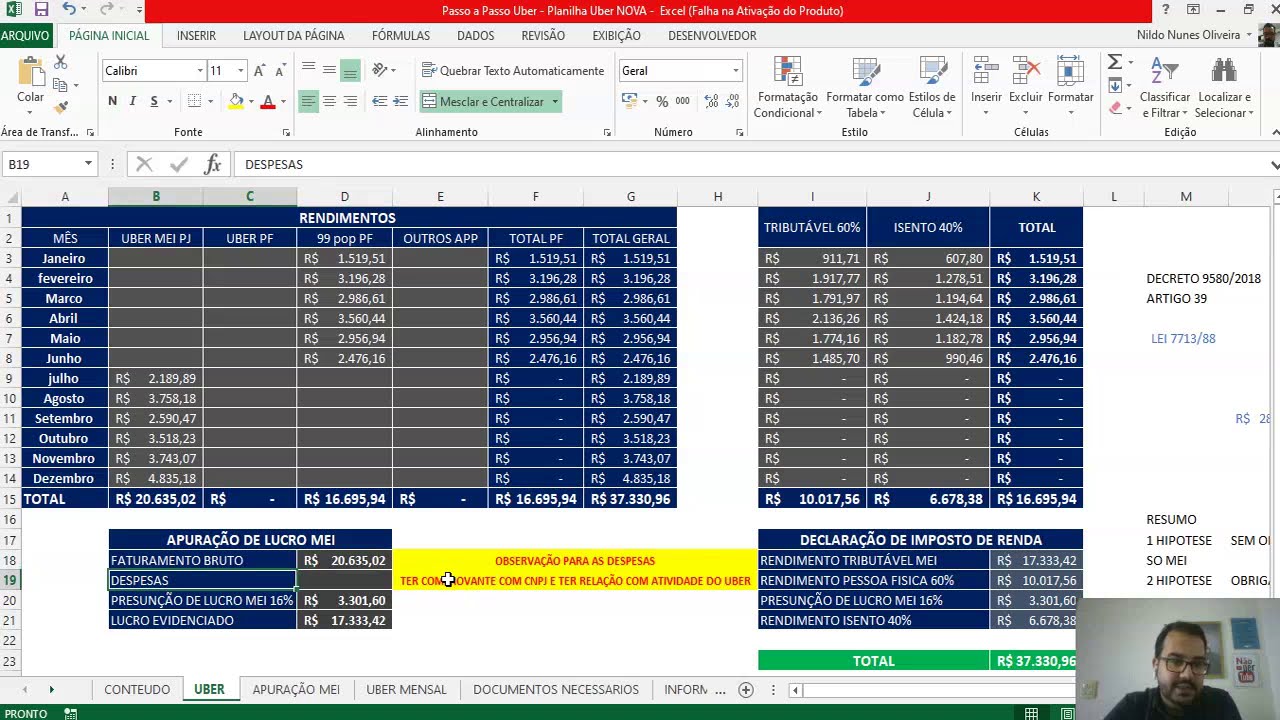The height and width of the screenshot is (720, 1280).
Task: Expand Mesclar e Centralizar dropdown arrow
Action: 555,101
